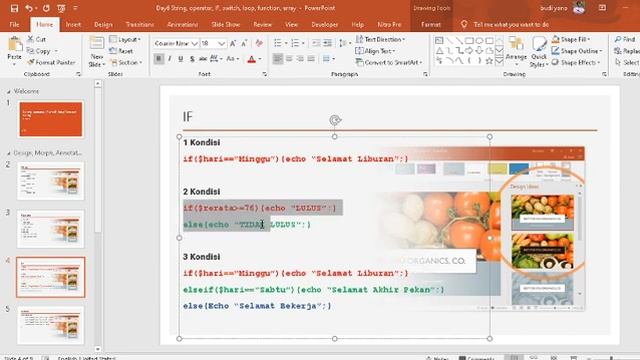The width and height of the screenshot is (640, 360).
Task: Click Tell me what you want to do
Action: coord(511,24)
